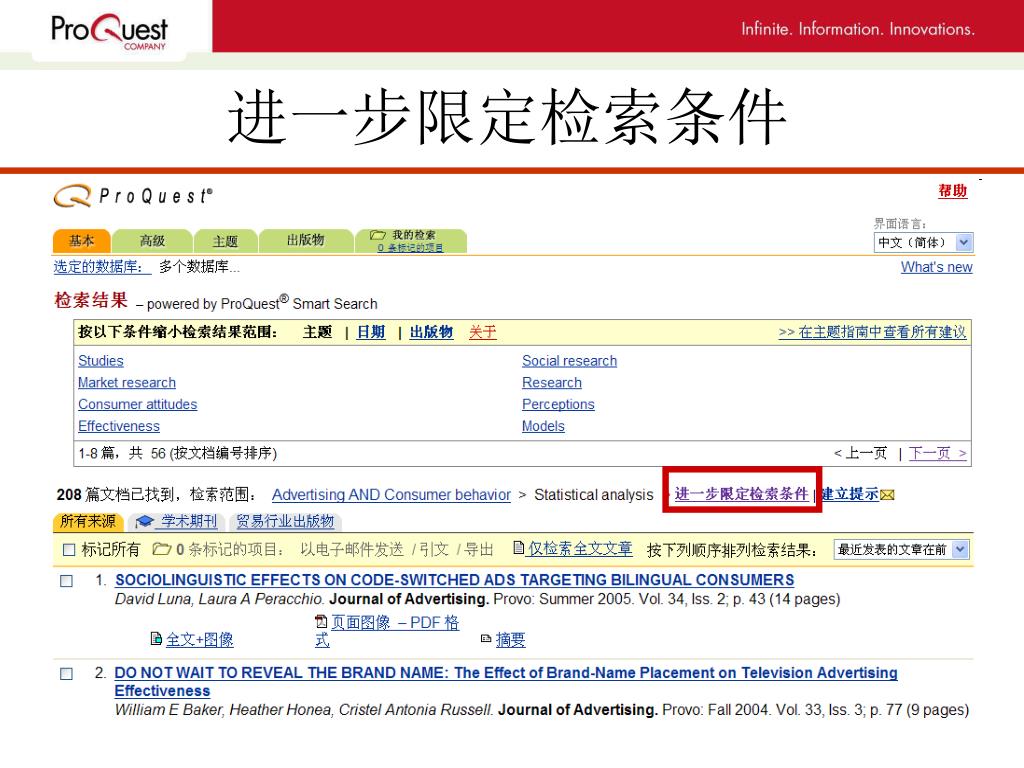Select the 所有来源 source tab
The width and height of the screenshot is (1024, 768).
88,521
